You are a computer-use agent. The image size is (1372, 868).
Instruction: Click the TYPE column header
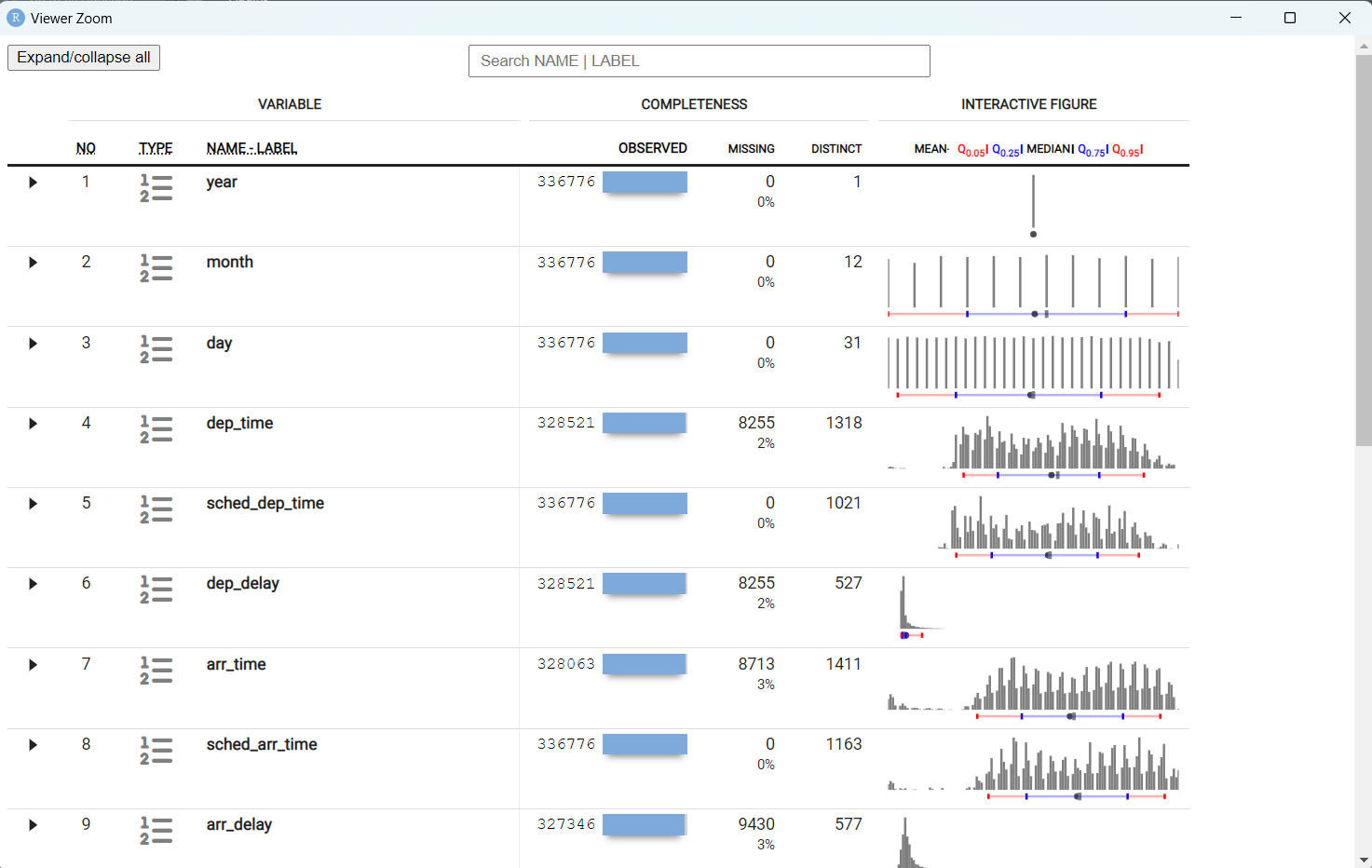click(156, 148)
